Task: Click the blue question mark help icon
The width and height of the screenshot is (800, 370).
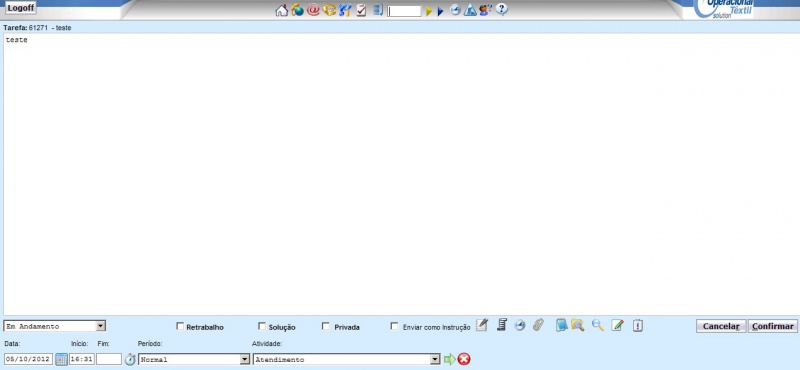Action: 502,9
